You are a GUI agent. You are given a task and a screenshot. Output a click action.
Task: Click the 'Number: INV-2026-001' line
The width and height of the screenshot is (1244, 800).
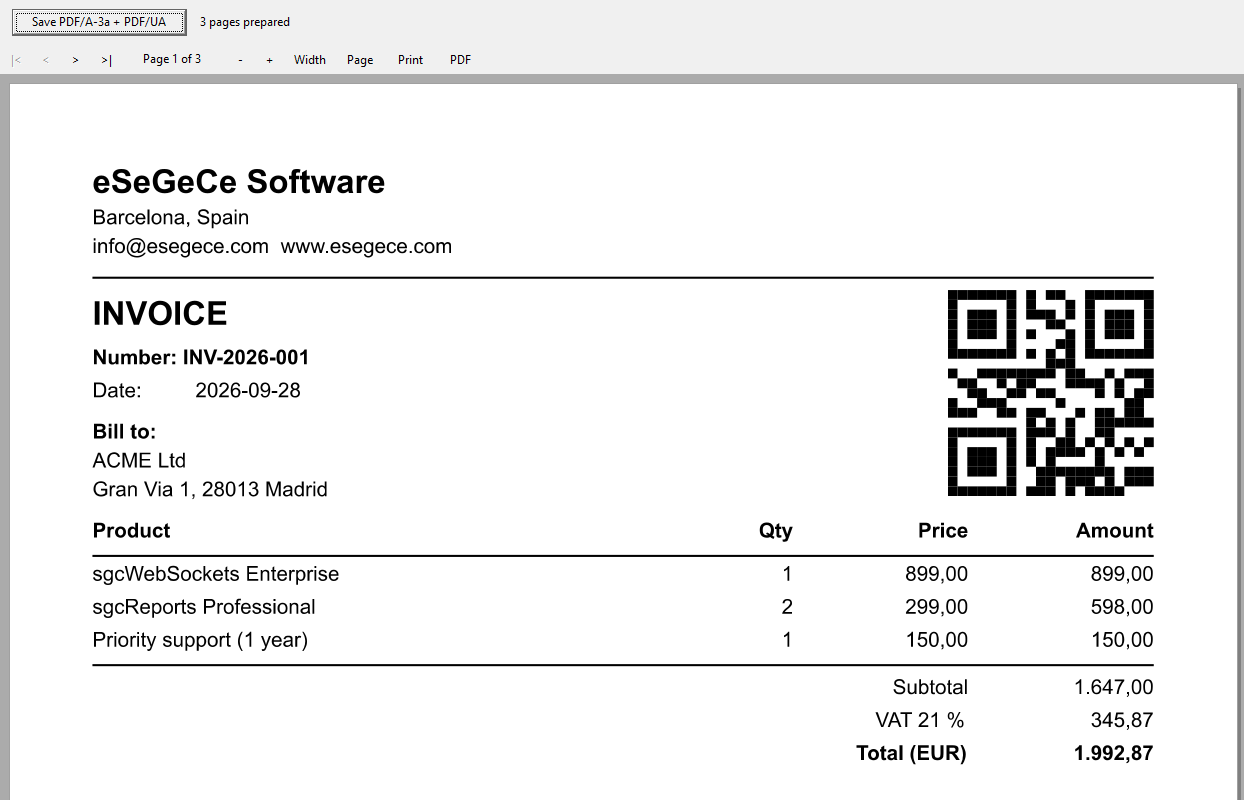pyautogui.click(x=201, y=357)
